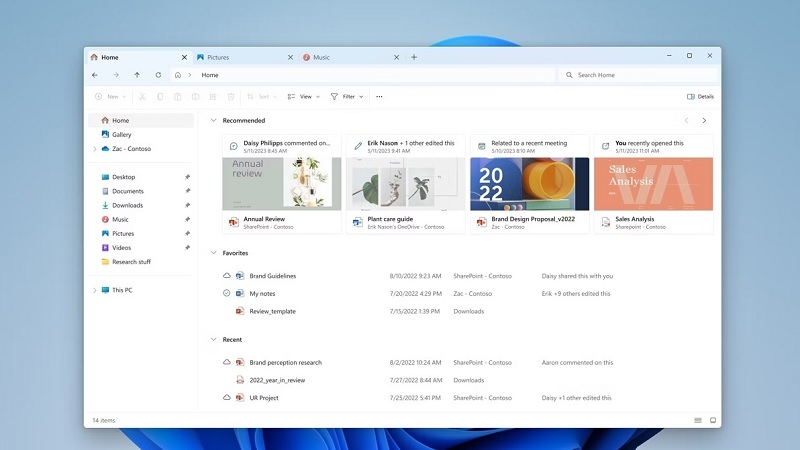The image size is (800, 450).
Task: Go up one folder level
Action: tap(137, 75)
